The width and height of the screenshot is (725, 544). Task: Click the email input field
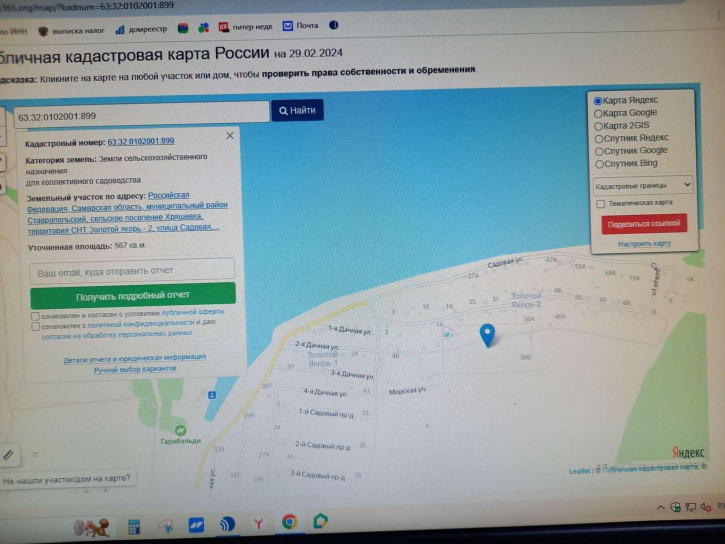[x=132, y=271]
